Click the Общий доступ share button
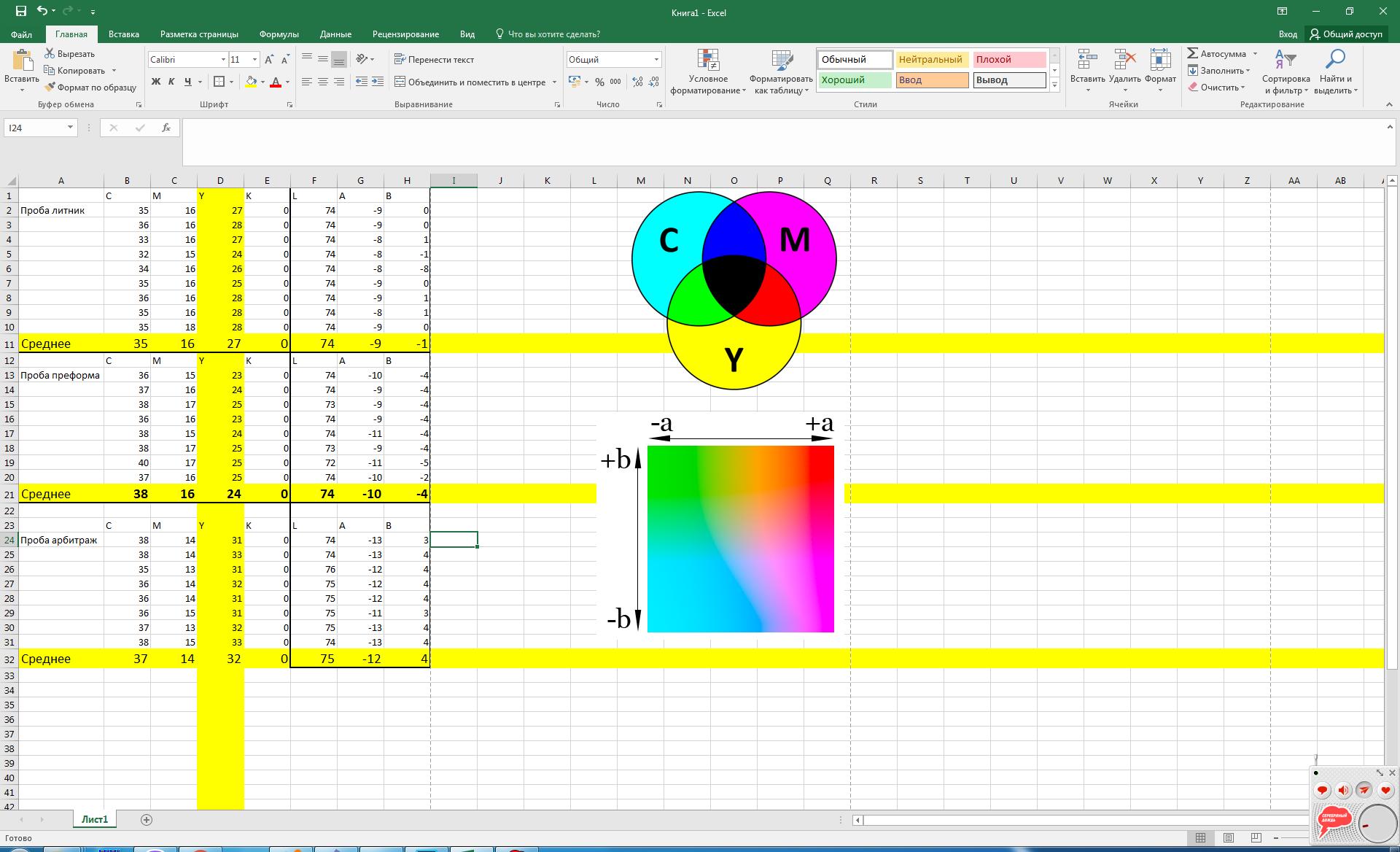This screenshot has width=1400, height=852. tap(1345, 34)
